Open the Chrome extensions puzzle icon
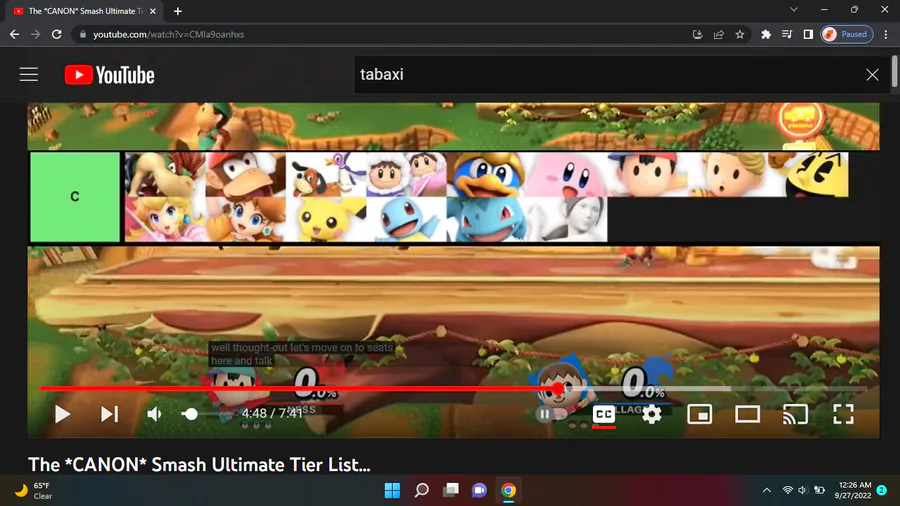 766,34
